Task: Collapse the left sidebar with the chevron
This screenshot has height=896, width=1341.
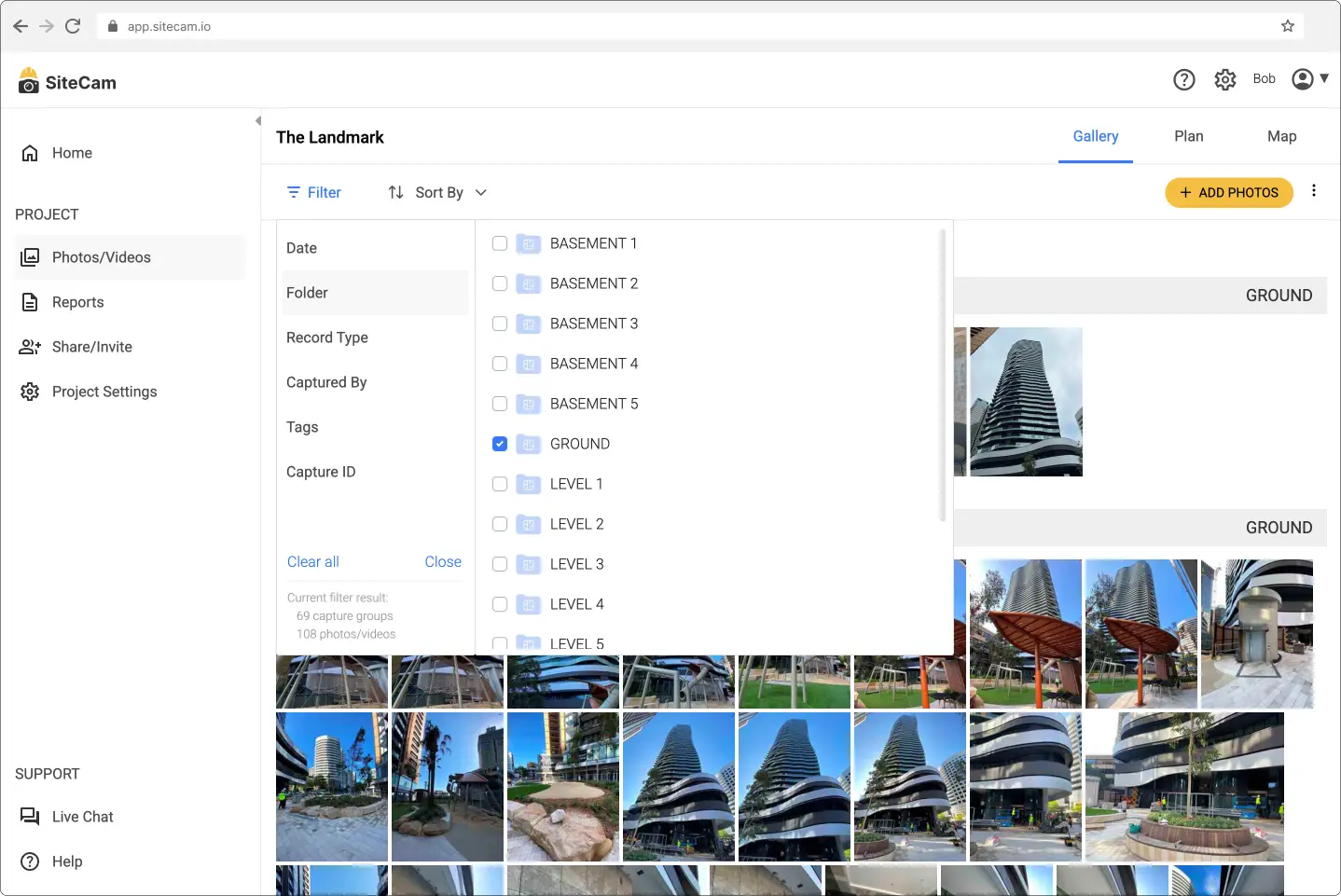Action: [257, 120]
